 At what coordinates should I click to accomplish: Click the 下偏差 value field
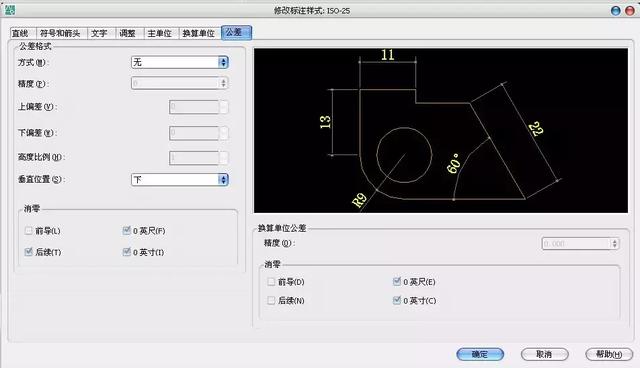click(194, 133)
